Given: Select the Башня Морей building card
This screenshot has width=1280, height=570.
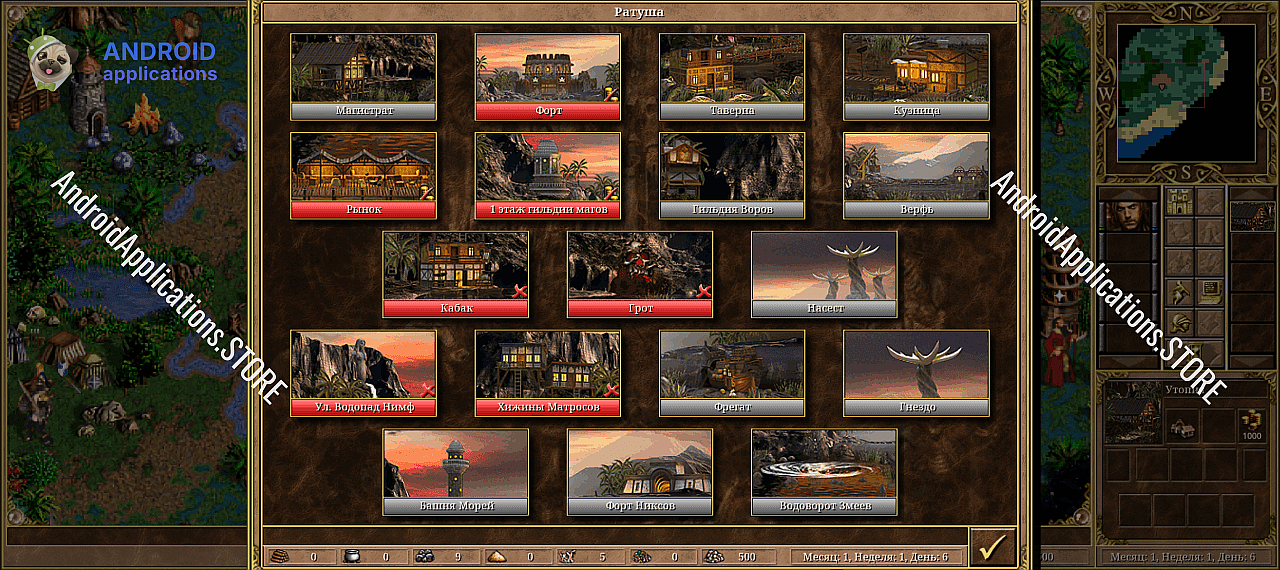Looking at the screenshot, I should [455, 472].
